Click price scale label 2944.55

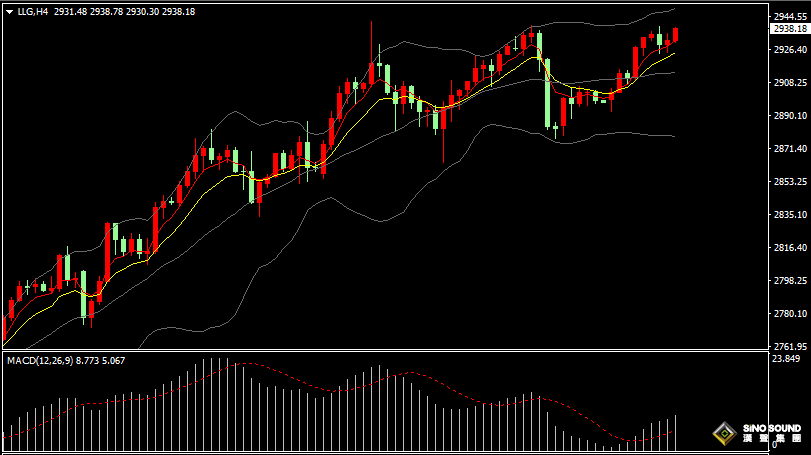click(x=790, y=17)
